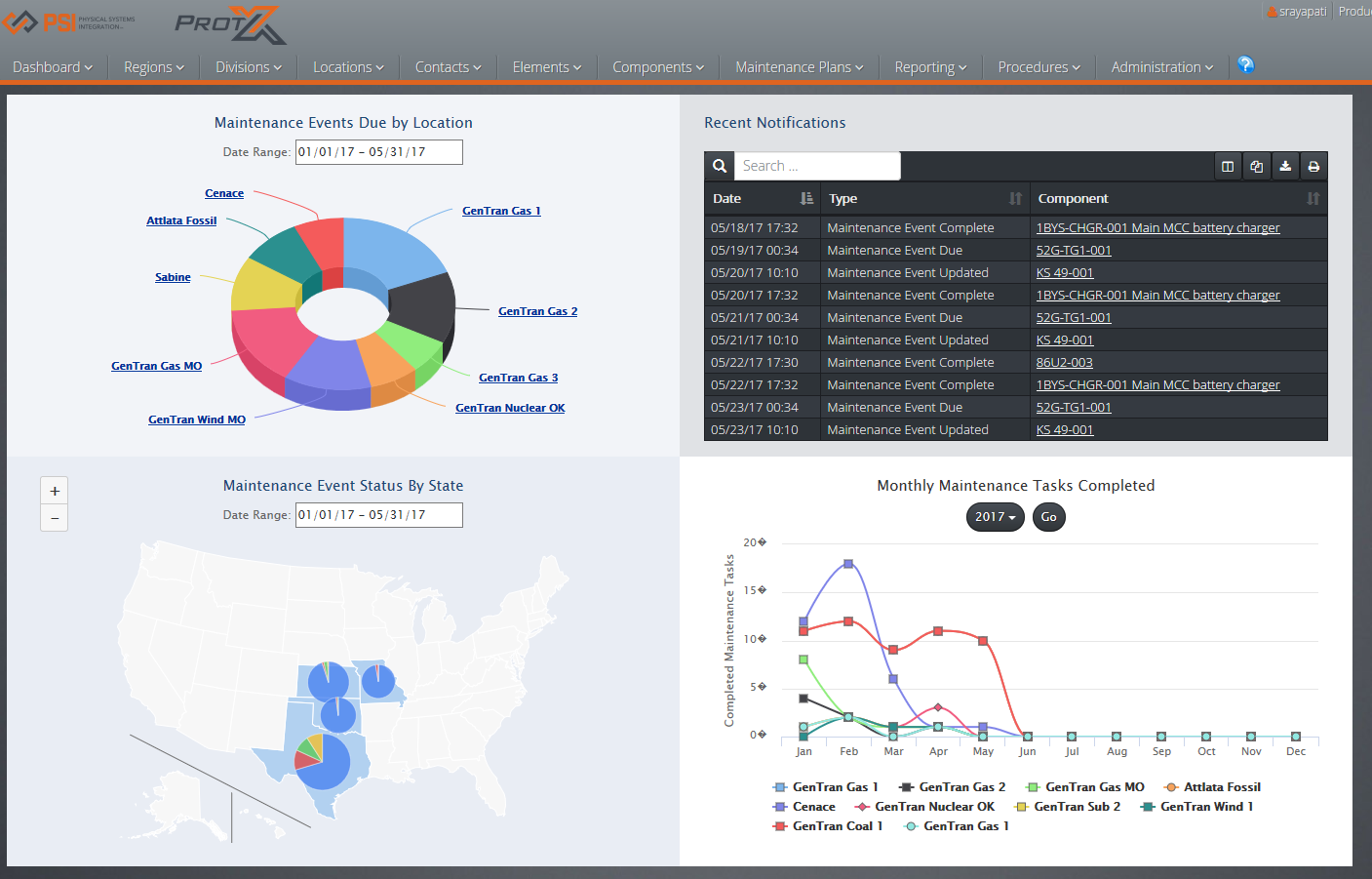This screenshot has width=1372, height=879.
Task: Click the PSI logo in the header
Action: pyautogui.click(x=68, y=21)
